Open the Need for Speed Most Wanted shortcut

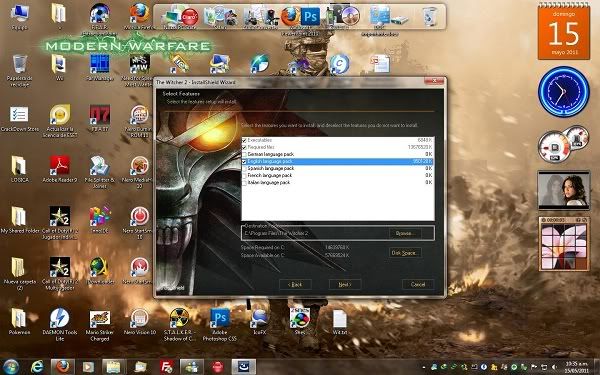click(x=139, y=70)
